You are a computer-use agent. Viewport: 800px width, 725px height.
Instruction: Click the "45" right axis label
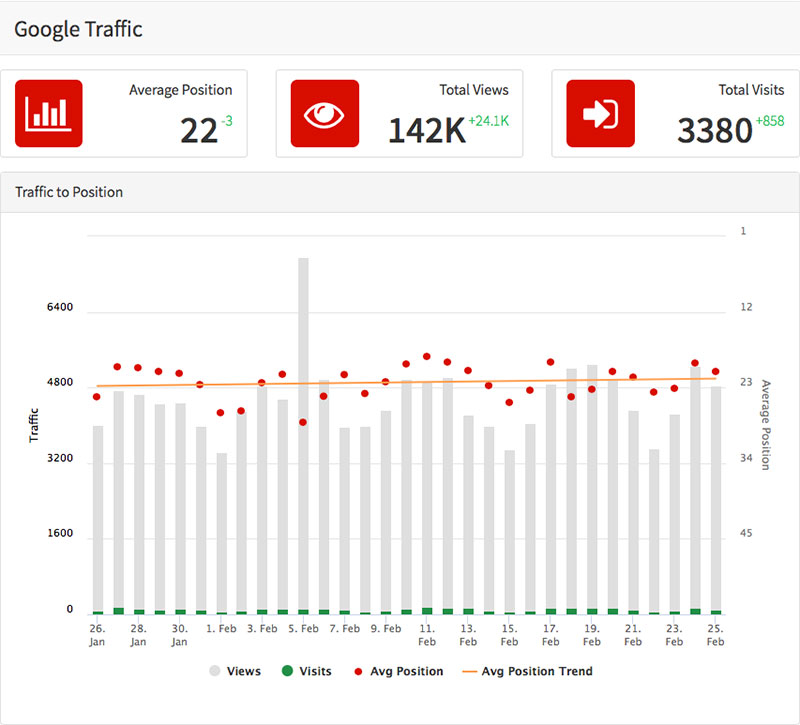pos(746,534)
